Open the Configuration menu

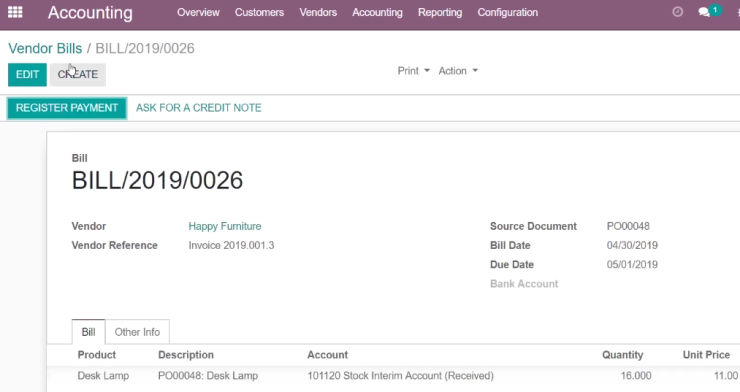pos(507,12)
